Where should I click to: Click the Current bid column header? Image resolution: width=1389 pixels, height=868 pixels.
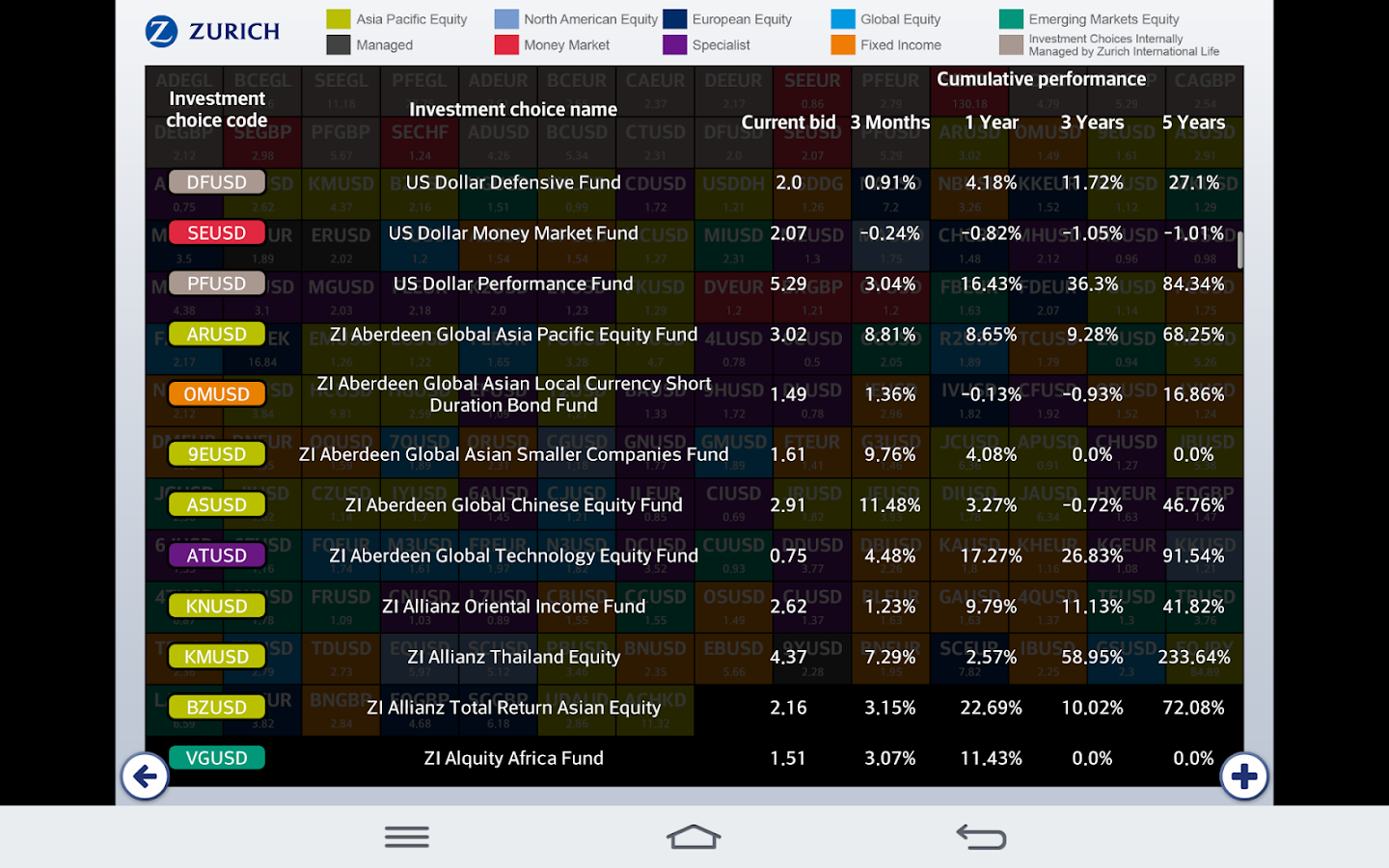[x=788, y=122]
